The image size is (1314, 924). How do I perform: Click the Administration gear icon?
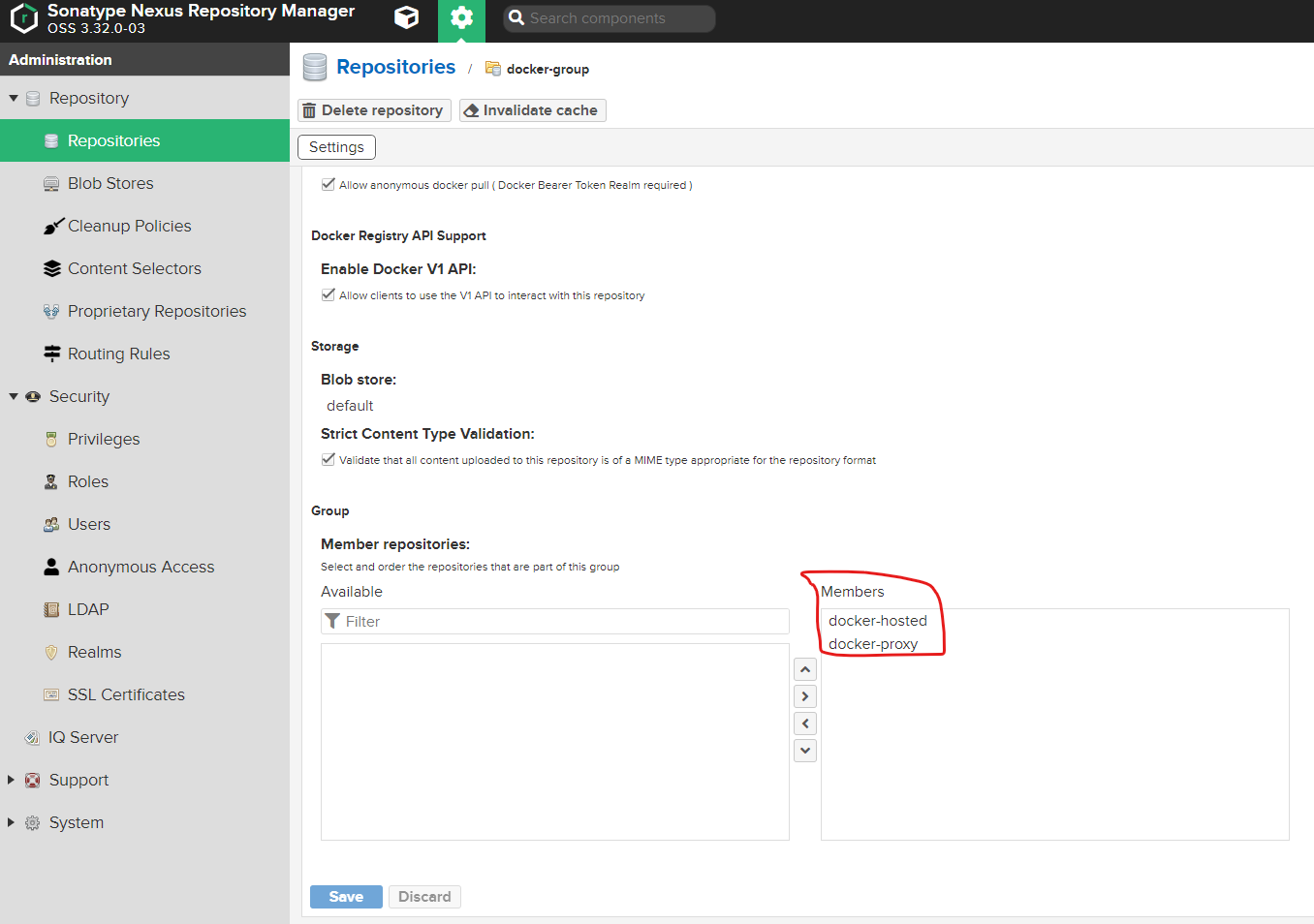pos(461,18)
